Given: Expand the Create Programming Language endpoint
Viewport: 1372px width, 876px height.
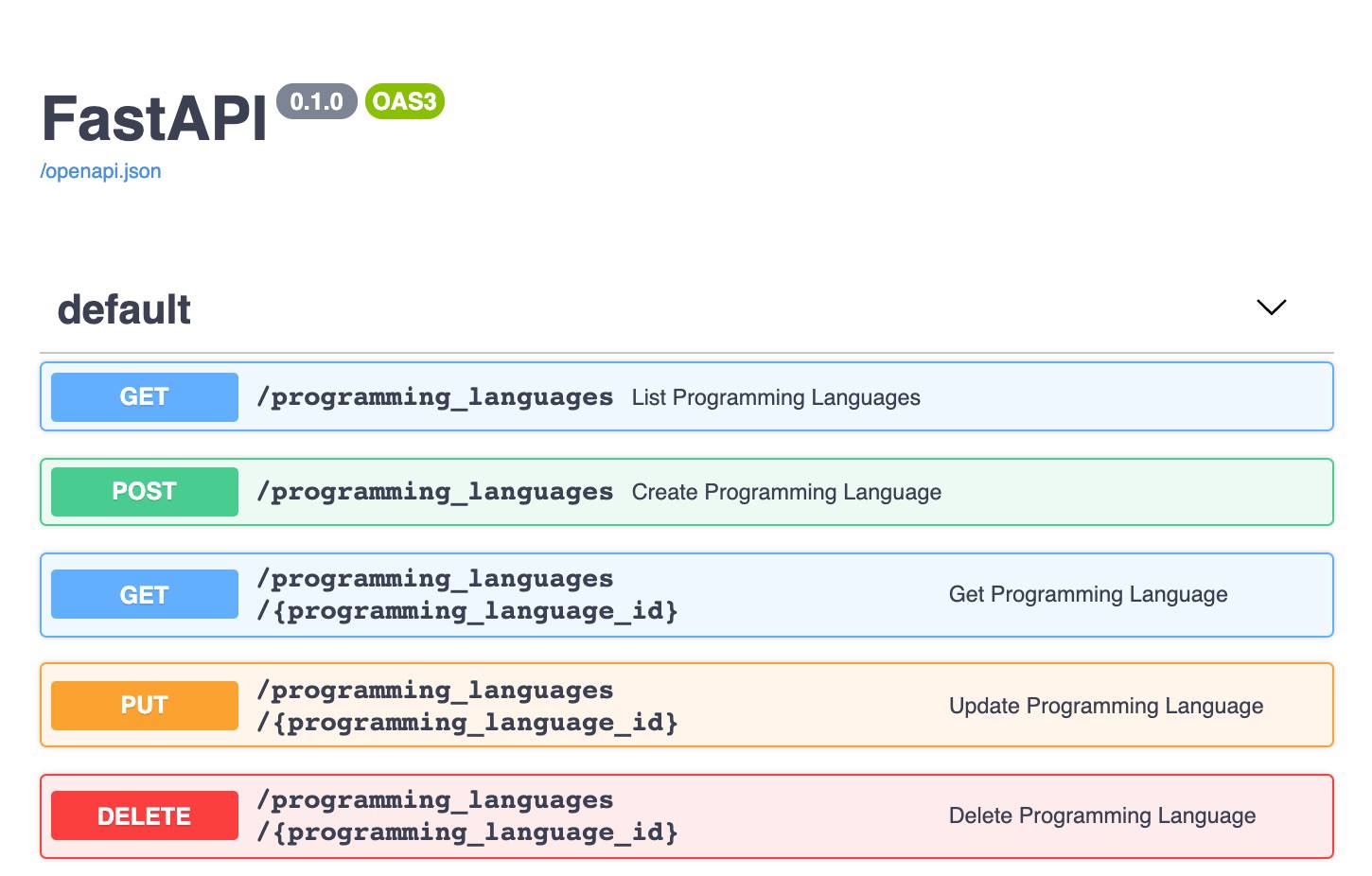Looking at the screenshot, I should point(685,491).
